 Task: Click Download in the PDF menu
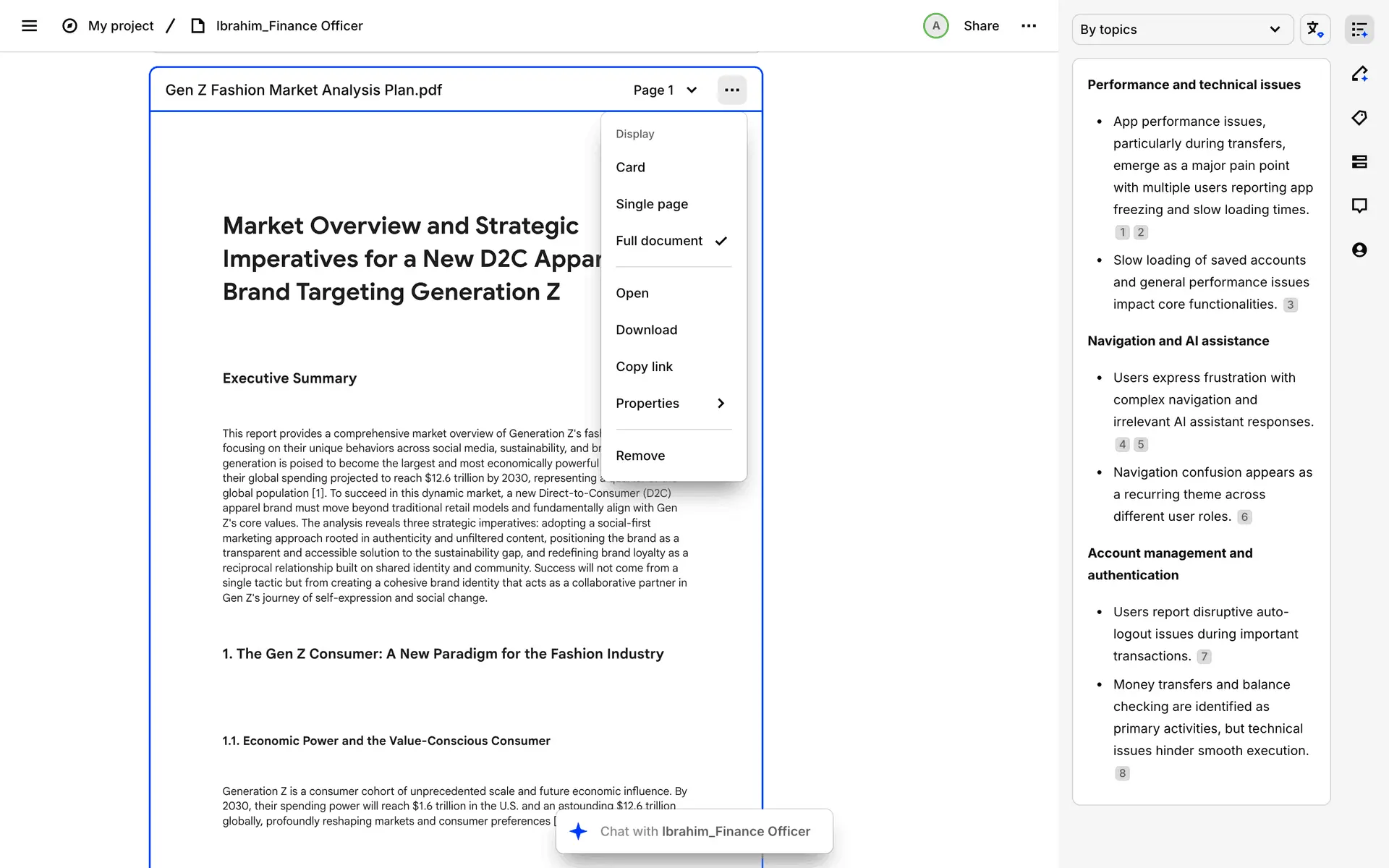click(646, 330)
